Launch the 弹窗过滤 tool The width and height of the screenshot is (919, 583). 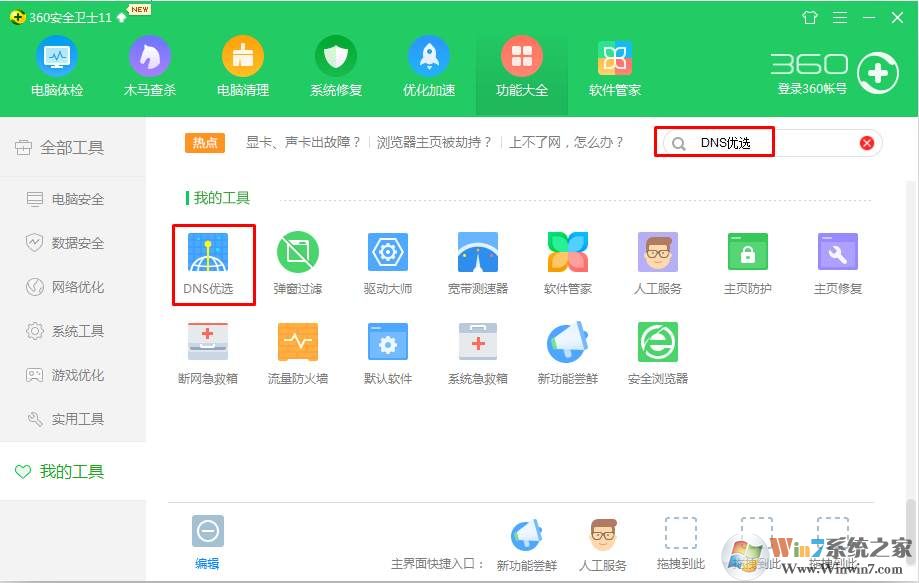(x=298, y=264)
